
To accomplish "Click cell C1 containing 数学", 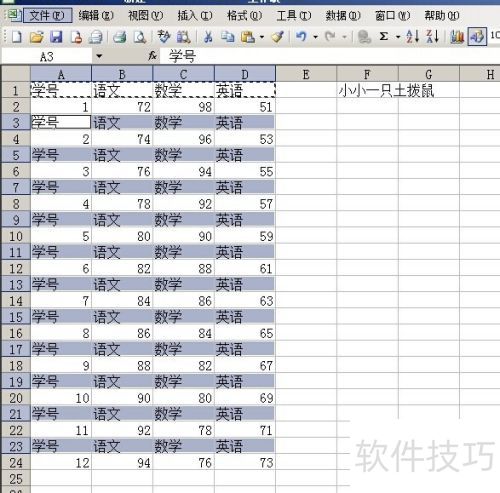I will (x=183, y=90).
